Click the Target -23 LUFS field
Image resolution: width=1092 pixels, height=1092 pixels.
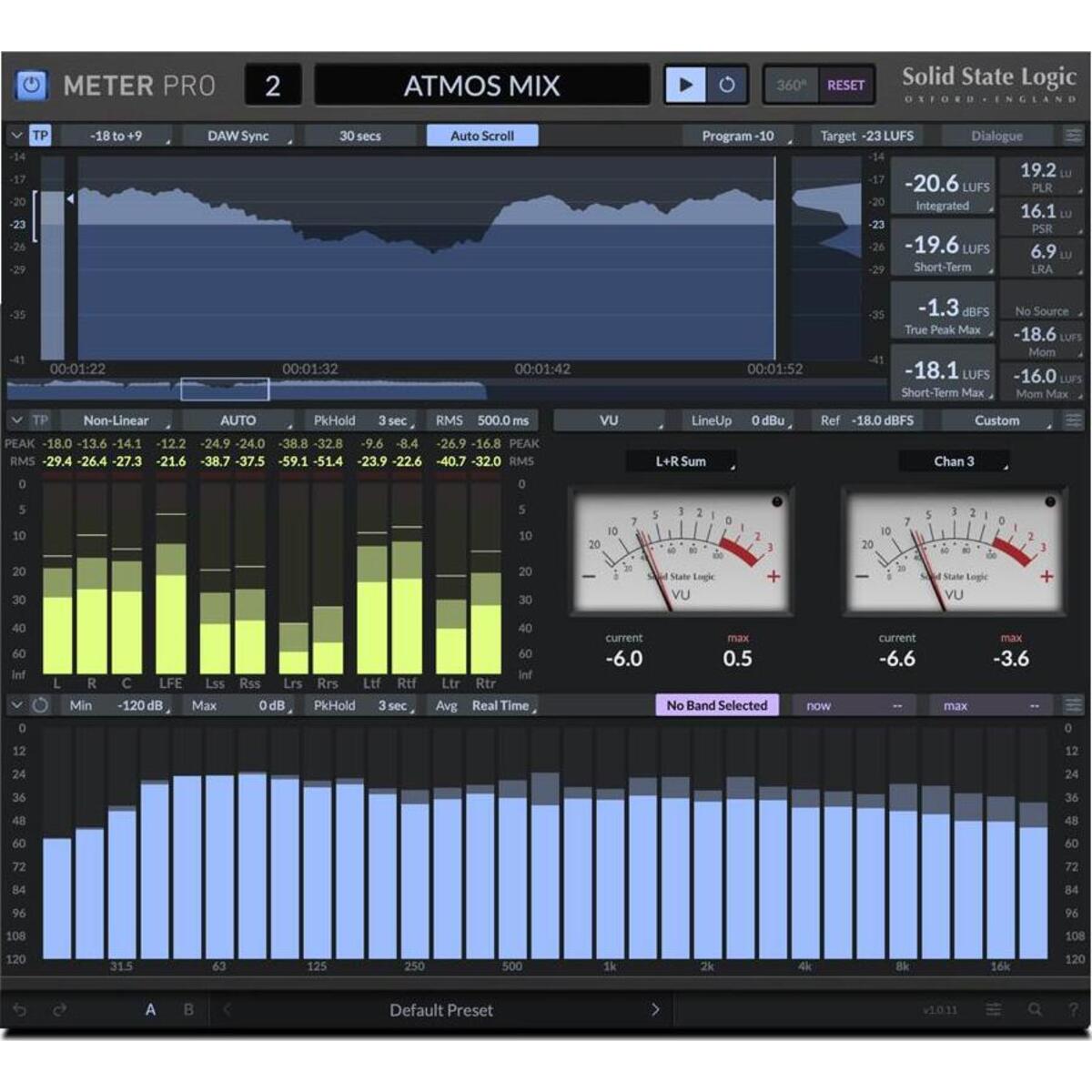click(867, 136)
